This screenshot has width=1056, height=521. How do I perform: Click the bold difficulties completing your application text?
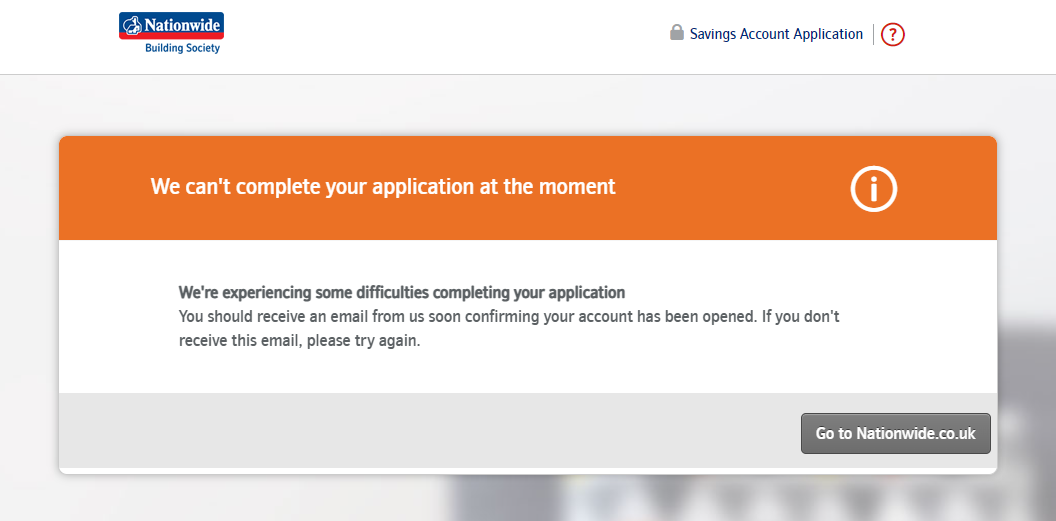point(401,293)
